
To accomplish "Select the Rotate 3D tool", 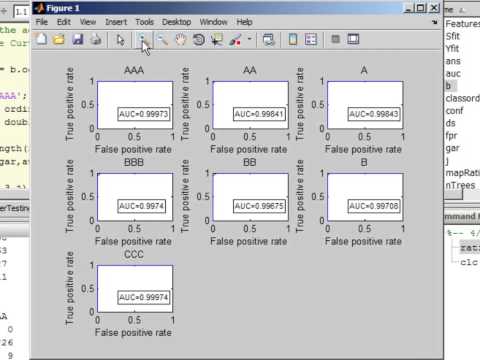I will coord(199,39).
